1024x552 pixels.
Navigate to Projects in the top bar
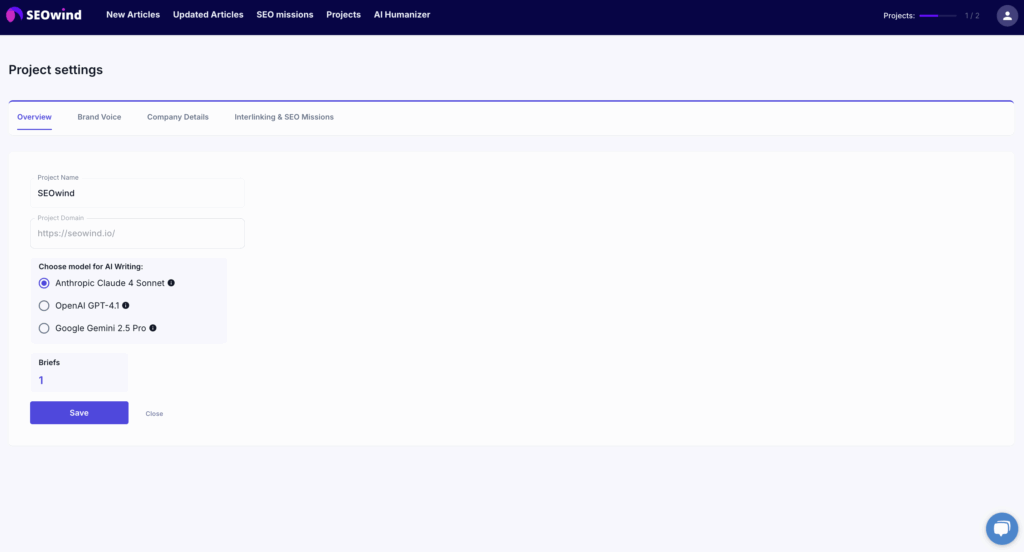(343, 15)
